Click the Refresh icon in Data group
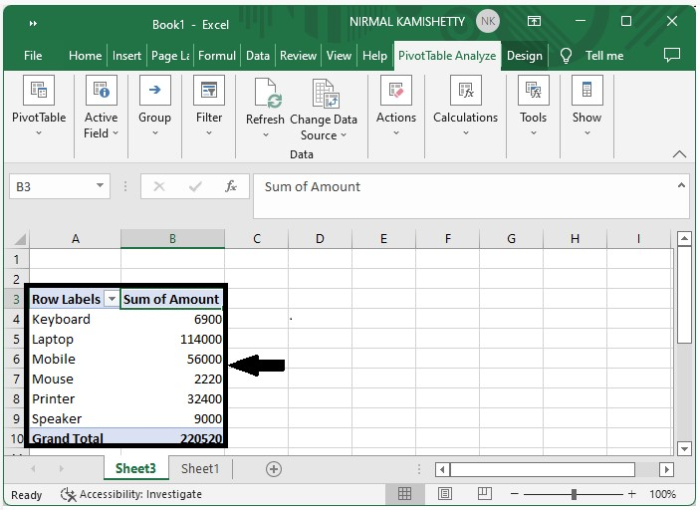Viewport: 700px width, 510px height. (266, 94)
